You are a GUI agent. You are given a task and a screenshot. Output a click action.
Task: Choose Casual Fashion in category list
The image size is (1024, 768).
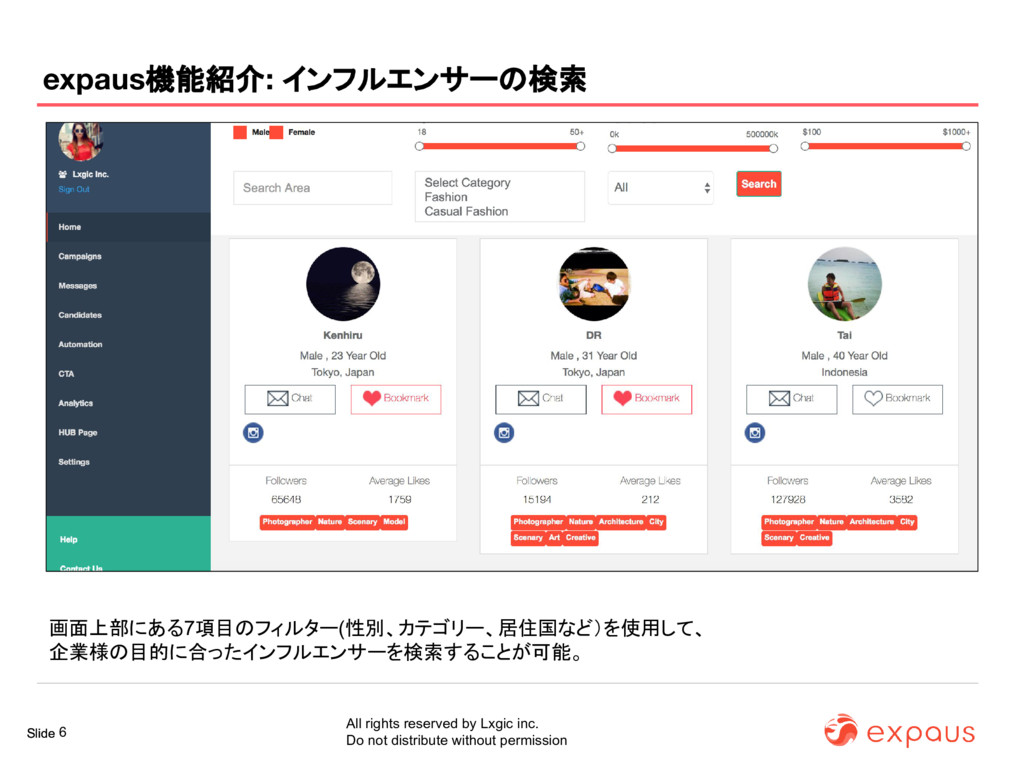pos(466,212)
